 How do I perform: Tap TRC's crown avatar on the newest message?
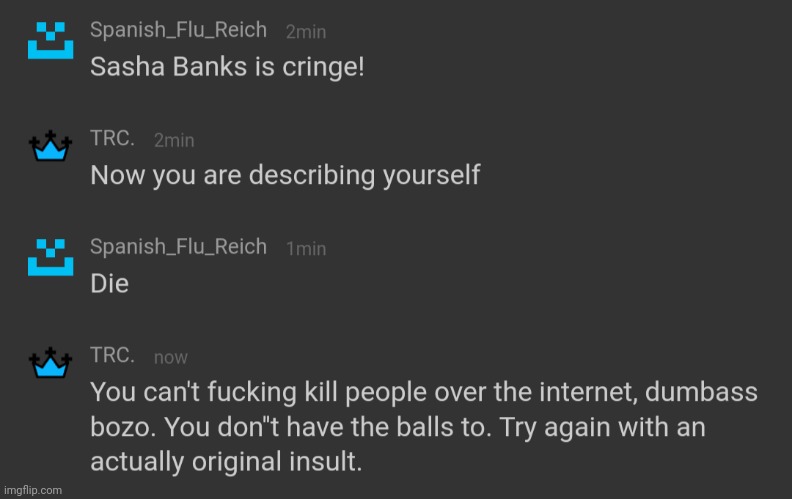[x=50, y=364]
